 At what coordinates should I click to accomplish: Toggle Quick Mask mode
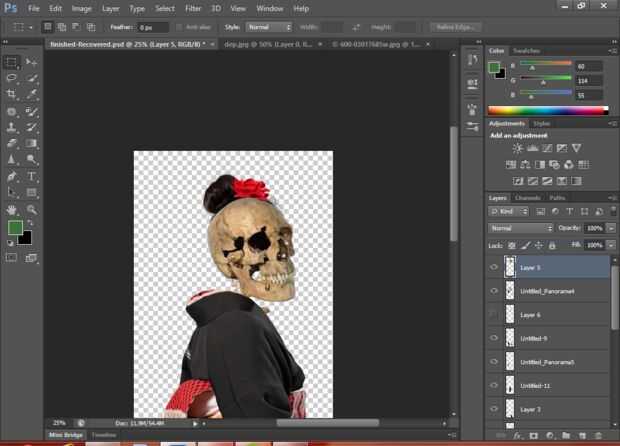tap(11, 258)
